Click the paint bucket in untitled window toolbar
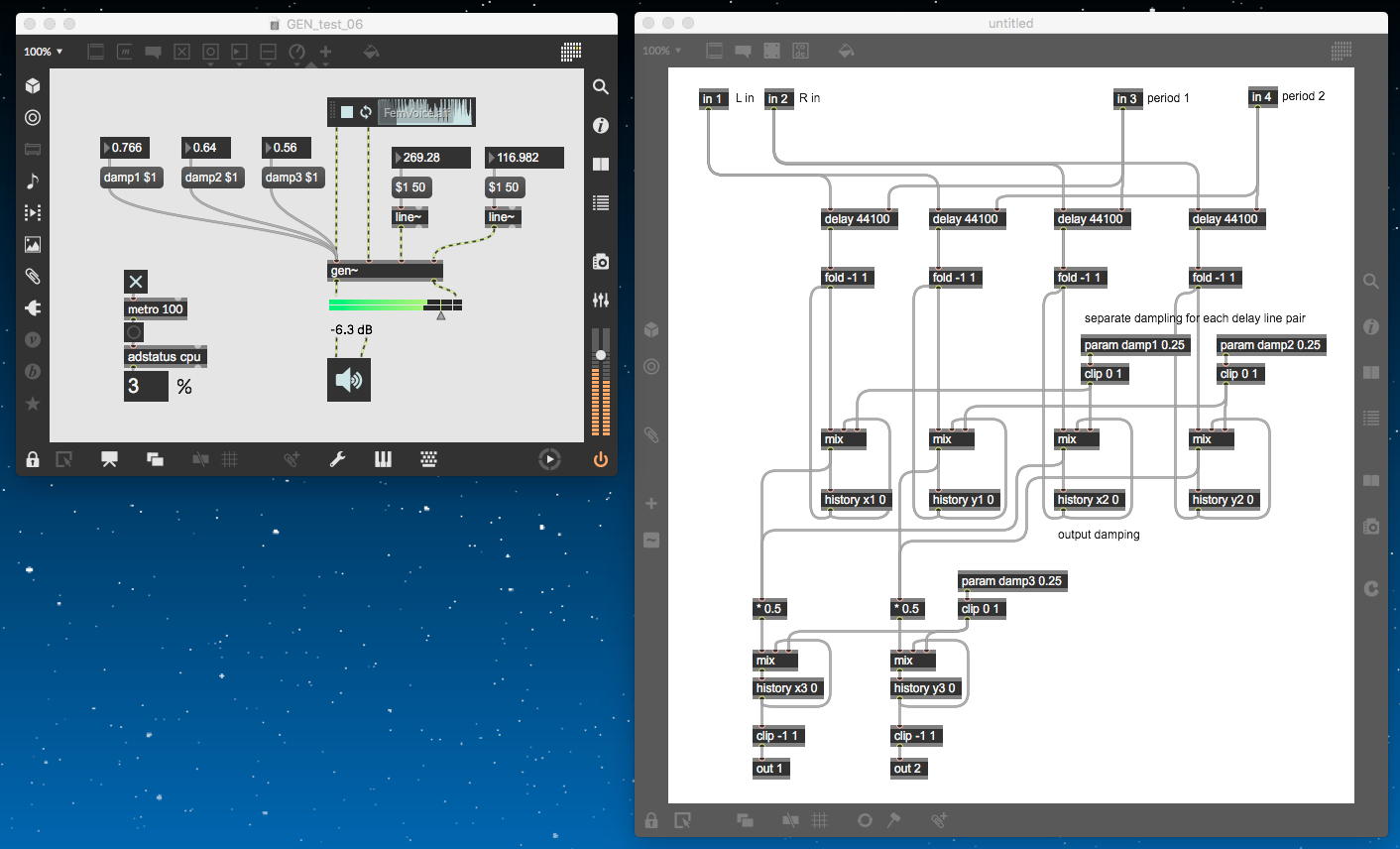 point(847,51)
